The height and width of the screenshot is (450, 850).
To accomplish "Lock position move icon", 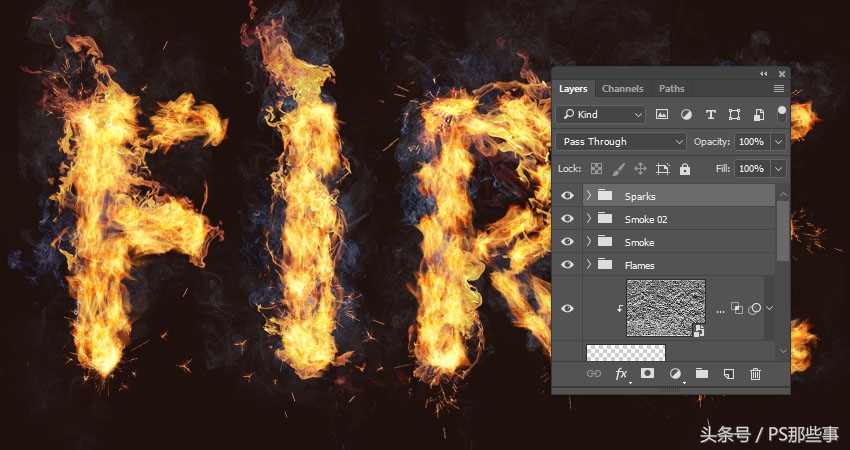I will click(640, 169).
